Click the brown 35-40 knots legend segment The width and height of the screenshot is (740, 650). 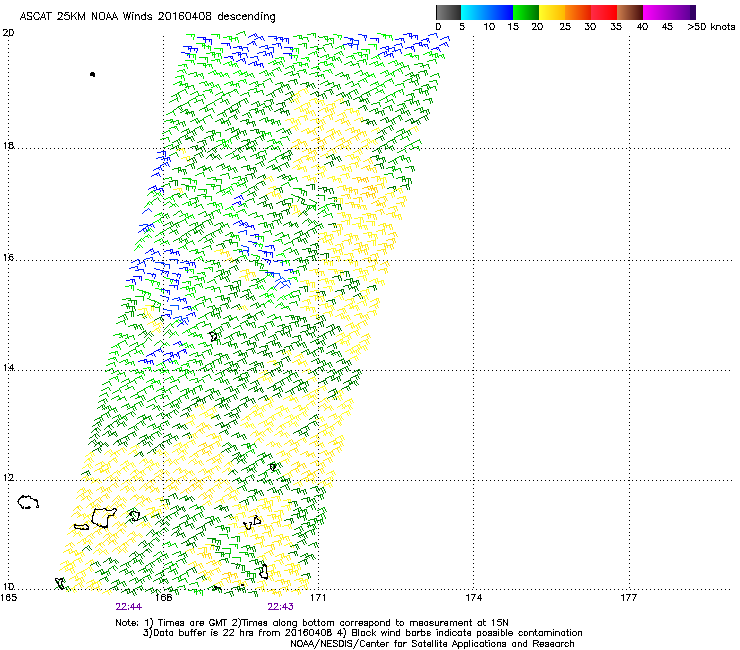630,12
